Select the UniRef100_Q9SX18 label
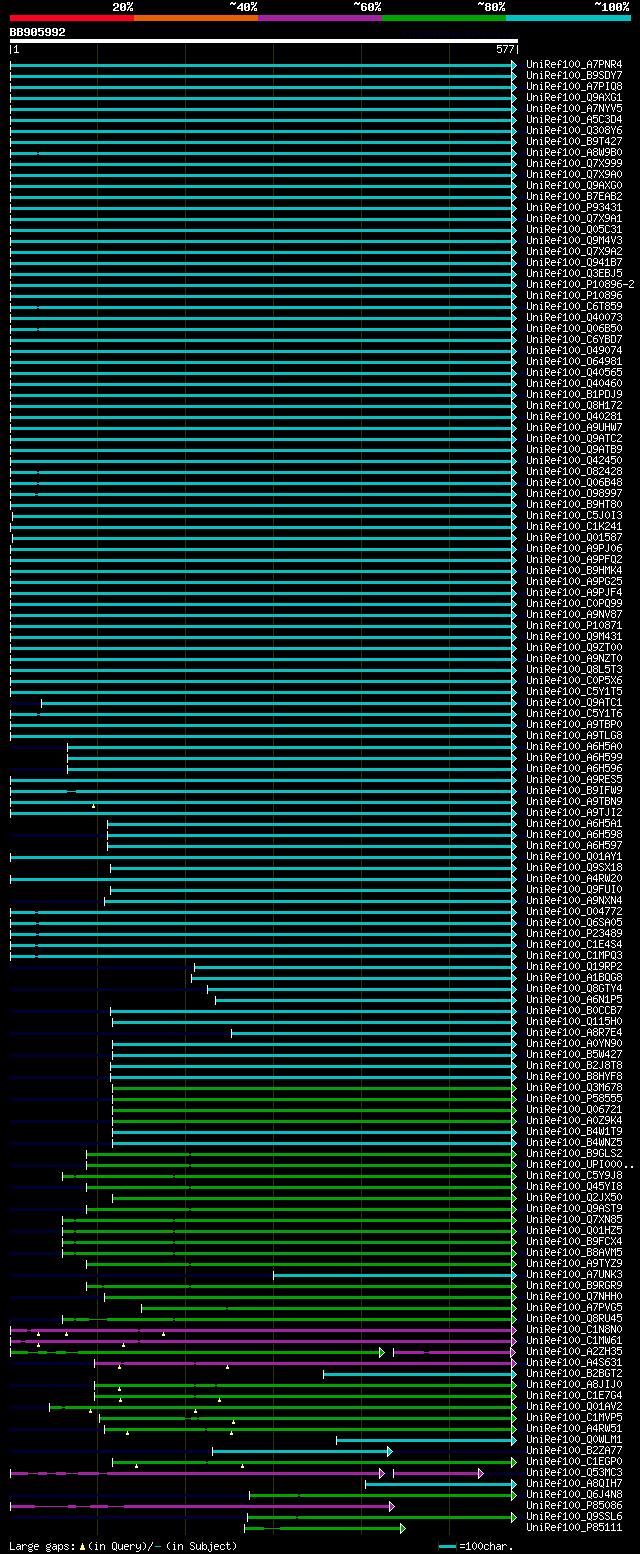Image resolution: width=640 pixels, height=1554 pixels. 574,868
